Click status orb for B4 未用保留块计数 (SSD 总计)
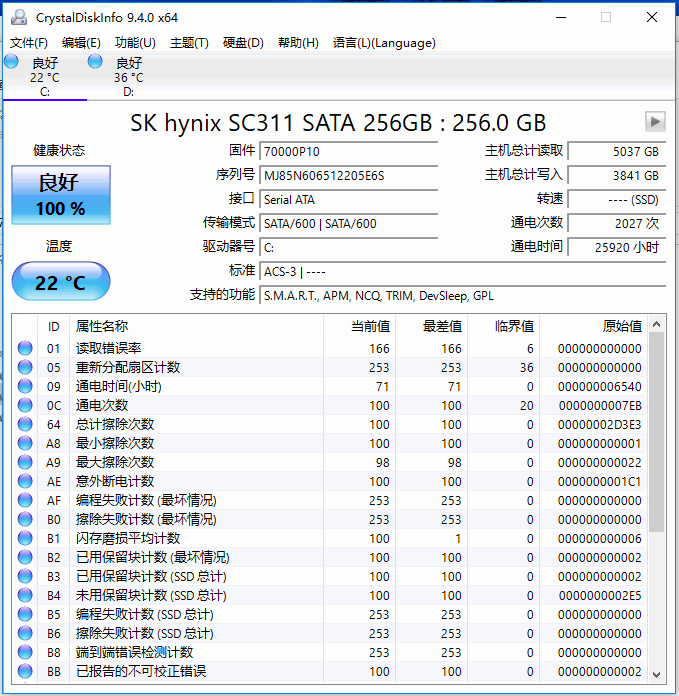This screenshot has height=696, width=679. [x=25, y=595]
